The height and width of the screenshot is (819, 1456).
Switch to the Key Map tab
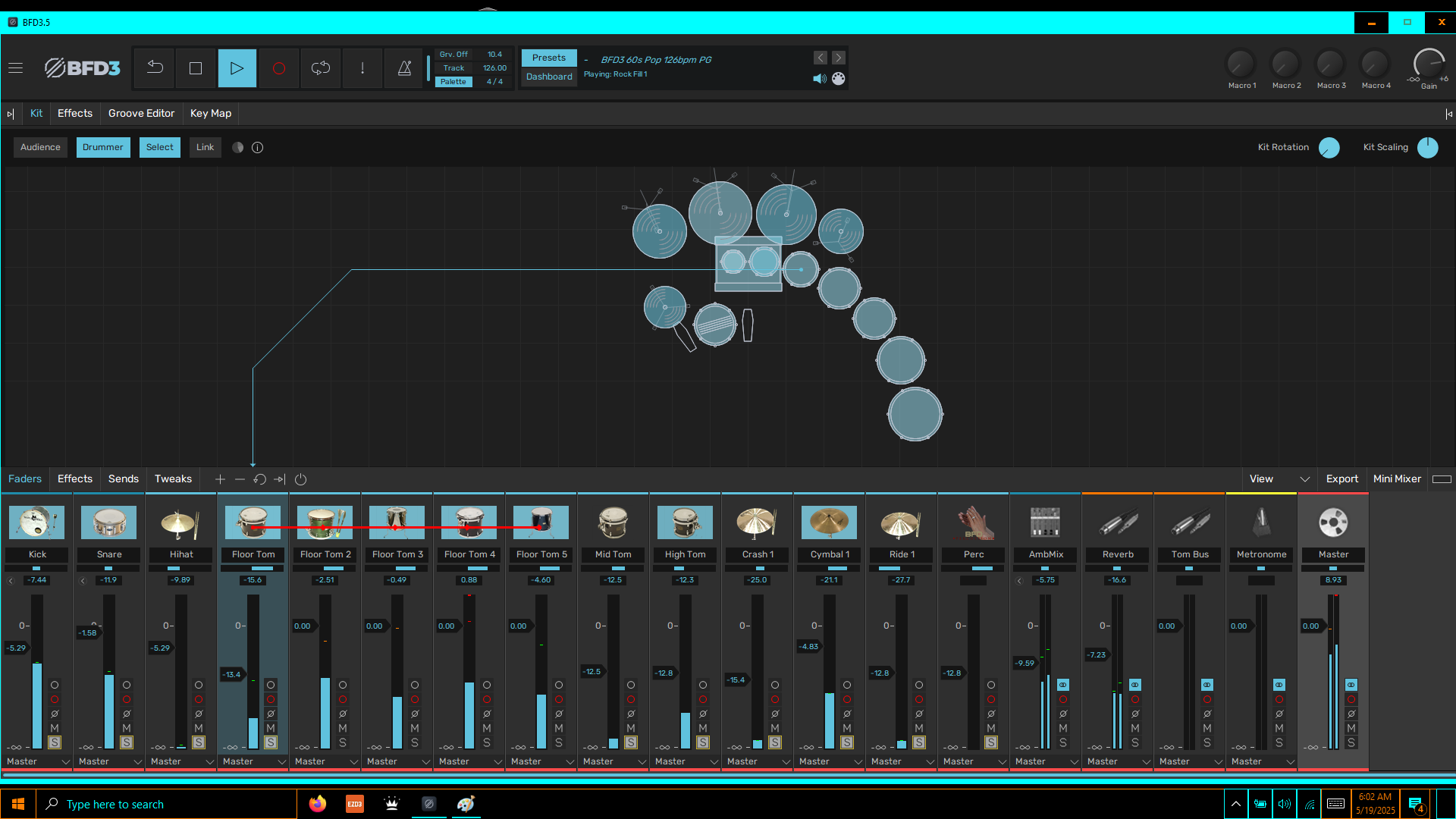point(211,114)
